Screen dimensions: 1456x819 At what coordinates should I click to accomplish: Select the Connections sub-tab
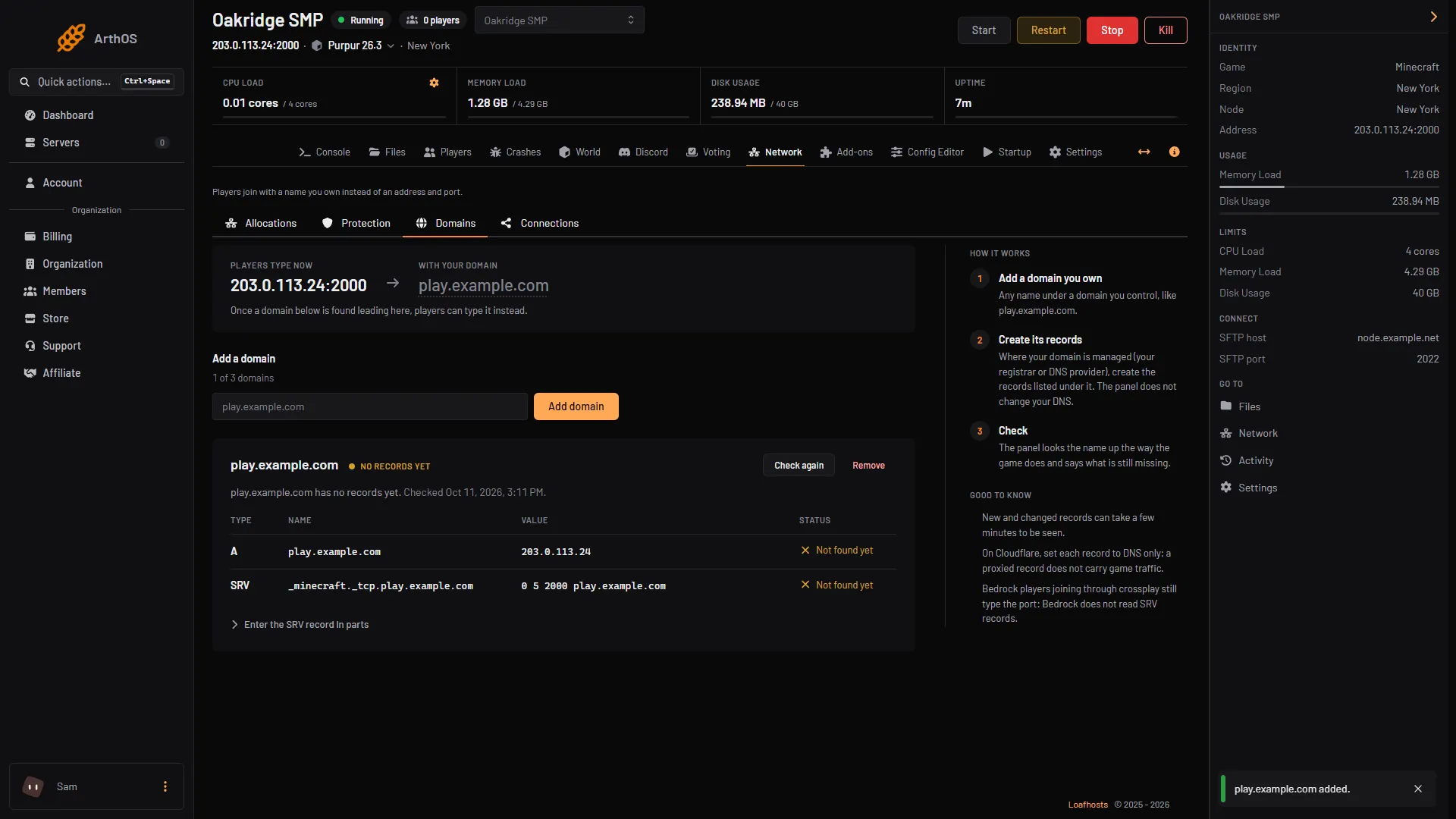click(x=540, y=223)
